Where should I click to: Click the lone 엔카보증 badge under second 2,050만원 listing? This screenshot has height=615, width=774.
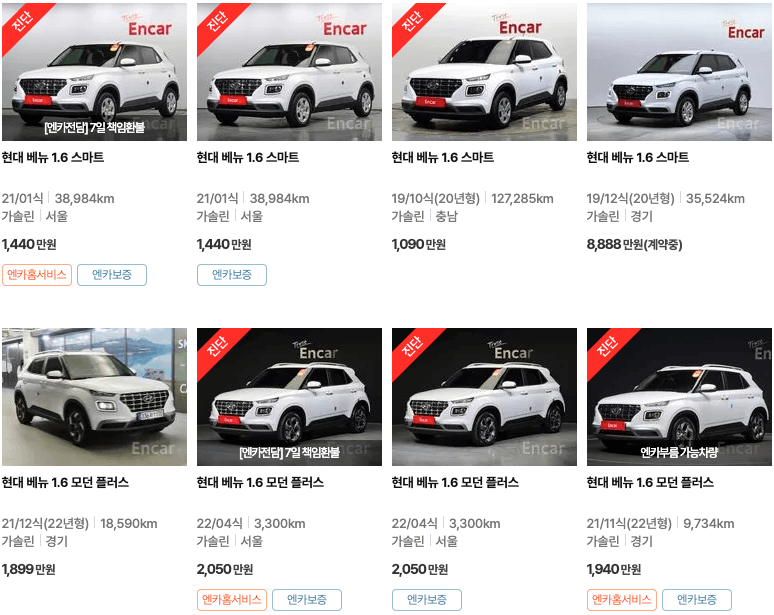click(x=427, y=600)
